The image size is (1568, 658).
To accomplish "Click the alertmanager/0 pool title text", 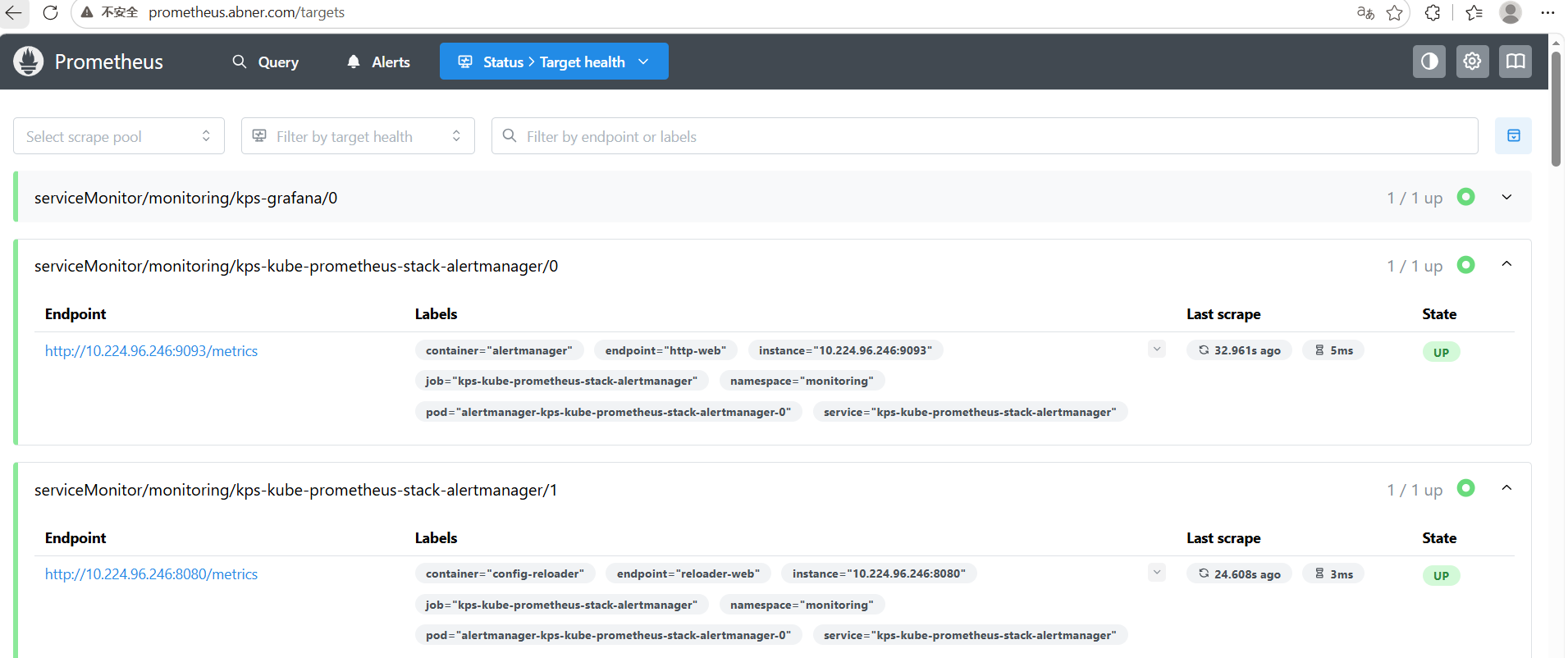I will (x=296, y=266).
